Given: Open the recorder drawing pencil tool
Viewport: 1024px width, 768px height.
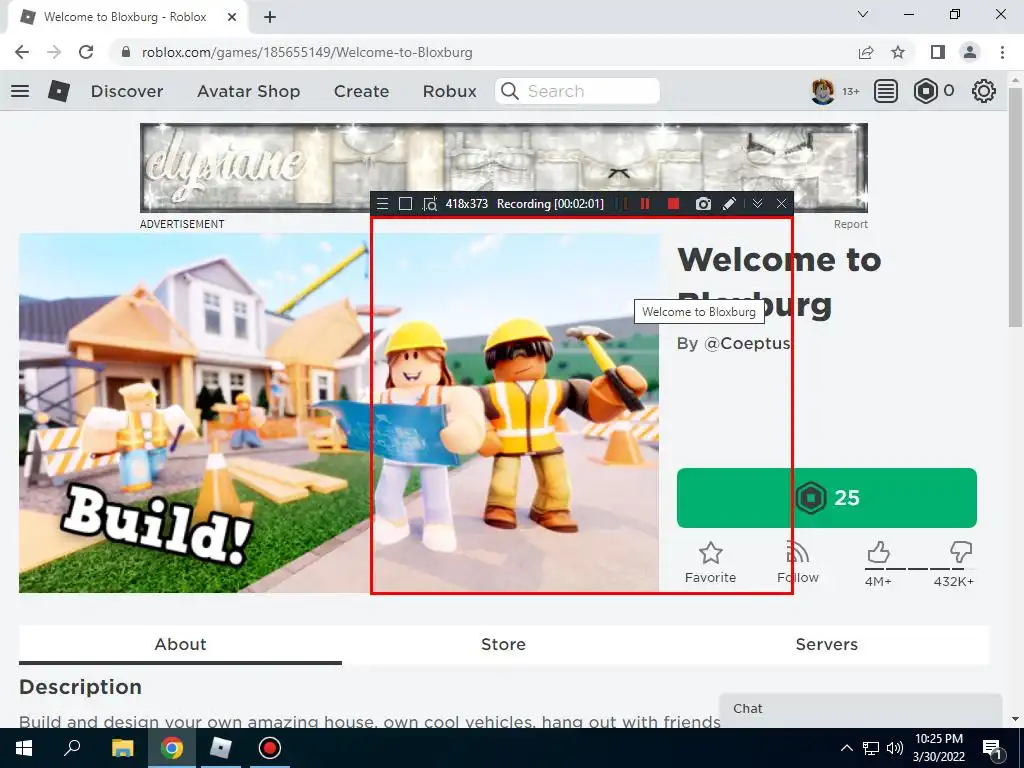Looking at the screenshot, I should click(729, 204).
